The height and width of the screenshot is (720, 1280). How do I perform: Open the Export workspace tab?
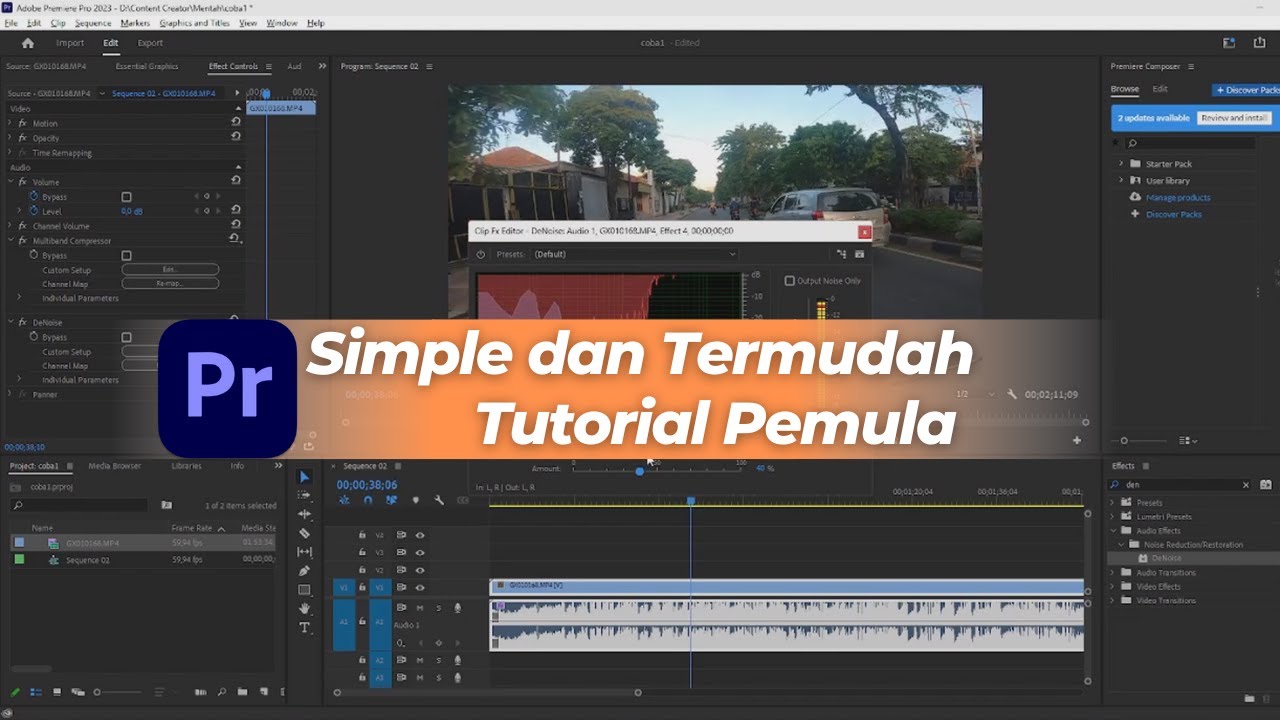150,43
